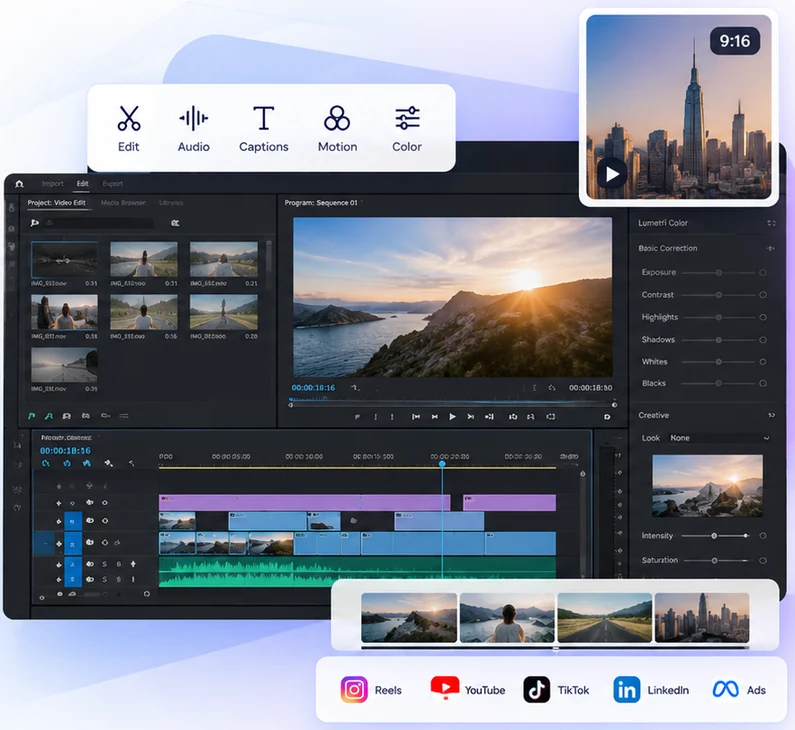Viewport: 795px width, 730px height.
Task: Select the person-walking-on-road clip lasting 0:20
Action: pyautogui.click(x=224, y=312)
